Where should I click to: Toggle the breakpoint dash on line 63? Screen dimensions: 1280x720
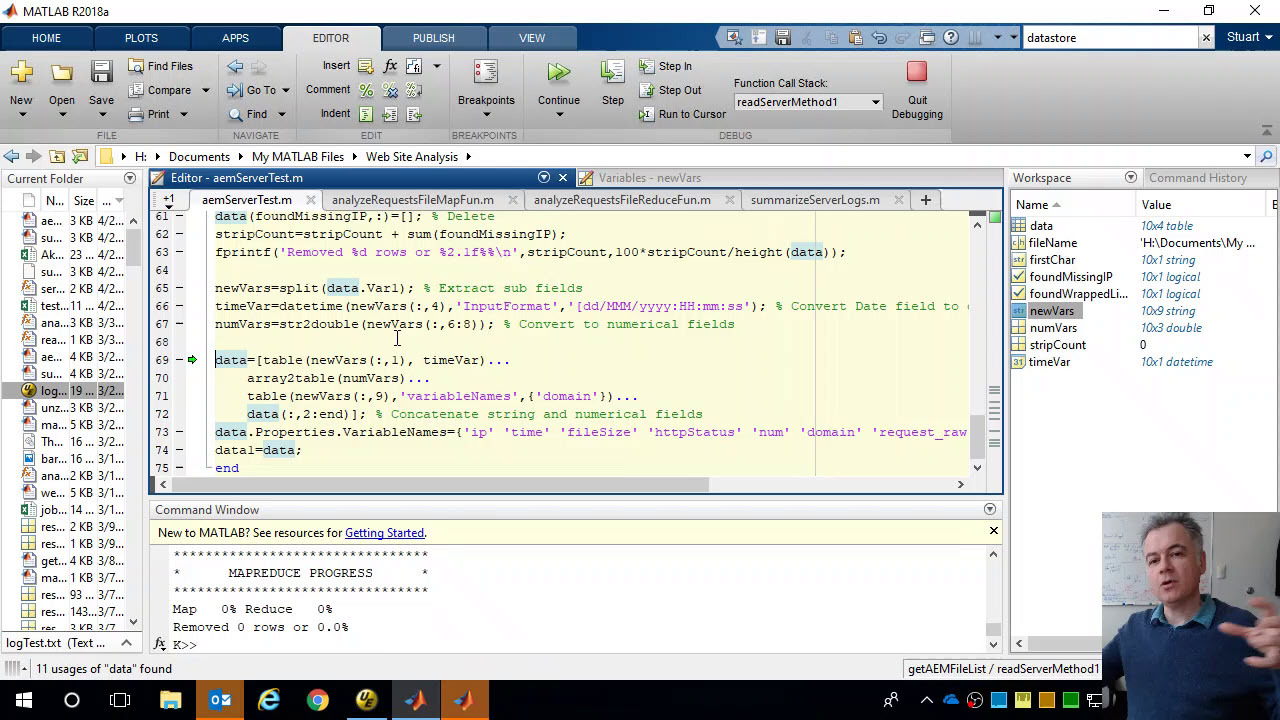coord(179,252)
